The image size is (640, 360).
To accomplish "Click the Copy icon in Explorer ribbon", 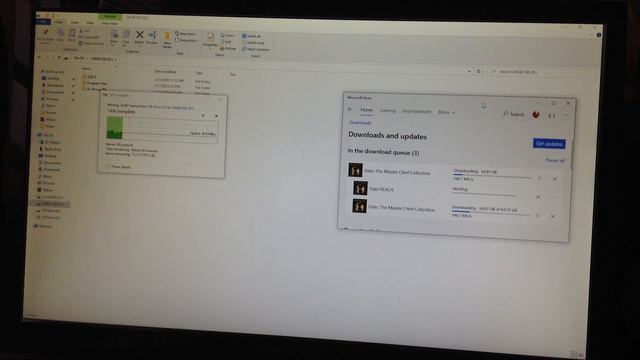I will pyautogui.click(x=60, y=35).
